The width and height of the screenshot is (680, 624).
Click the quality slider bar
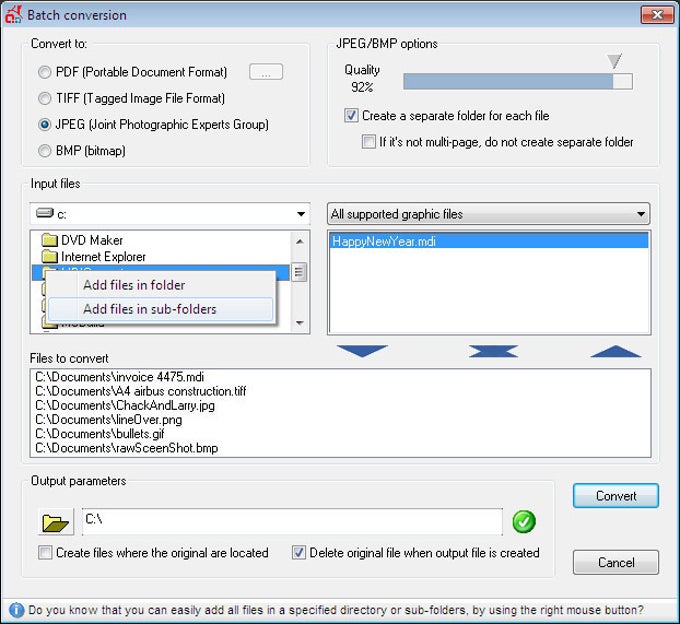[518, 82]
